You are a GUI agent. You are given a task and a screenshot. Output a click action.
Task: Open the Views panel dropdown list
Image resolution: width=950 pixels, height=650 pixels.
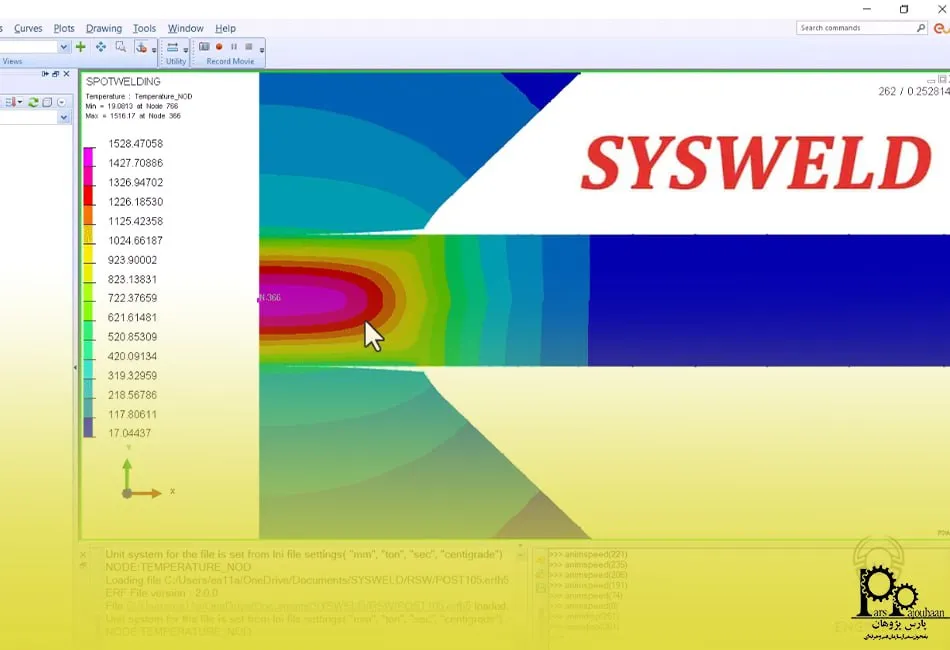click(62, 116)
